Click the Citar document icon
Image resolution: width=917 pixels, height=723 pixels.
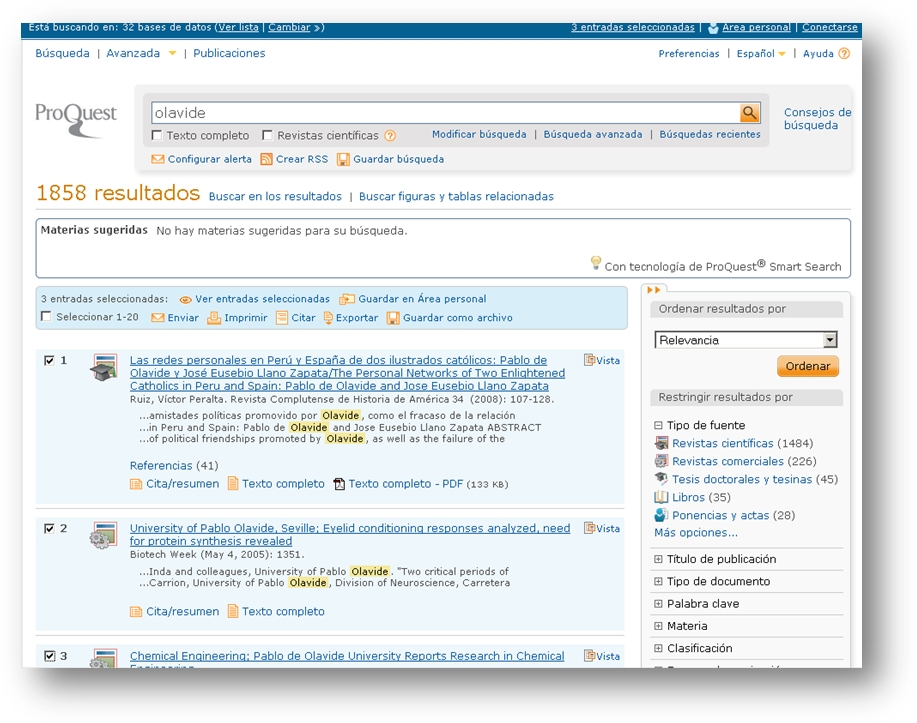282,318
